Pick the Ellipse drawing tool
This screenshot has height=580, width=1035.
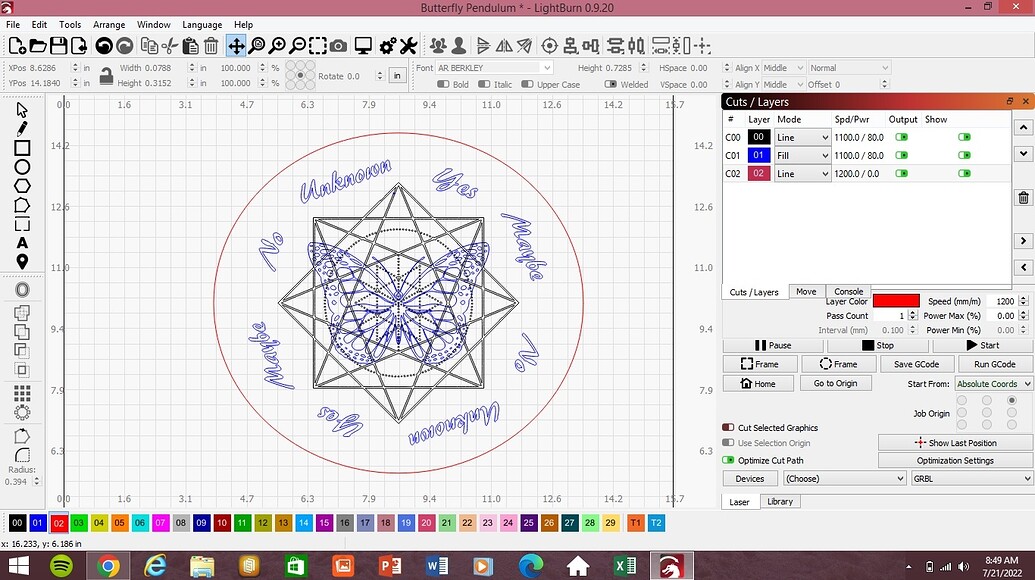pyautogui.click(x=22, y=167)
